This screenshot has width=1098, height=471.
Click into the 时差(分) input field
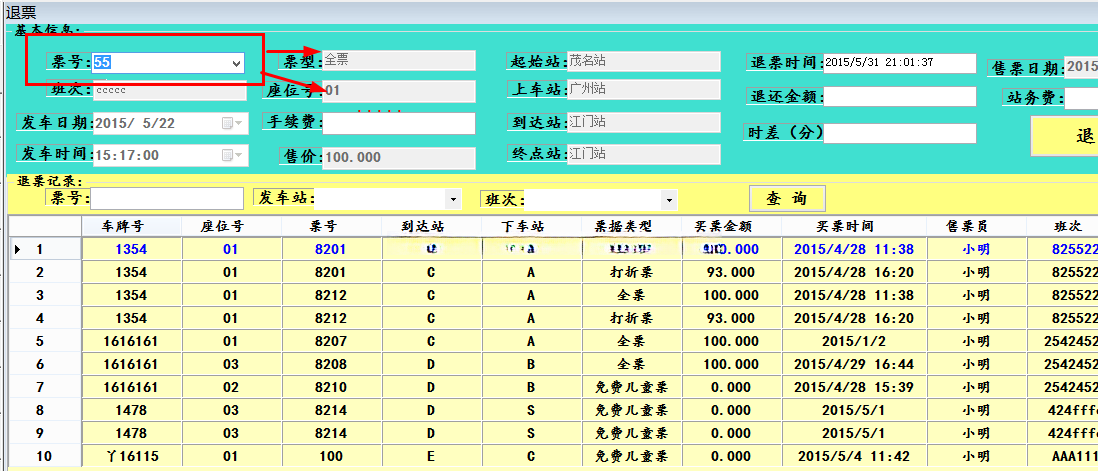(900, 133)
